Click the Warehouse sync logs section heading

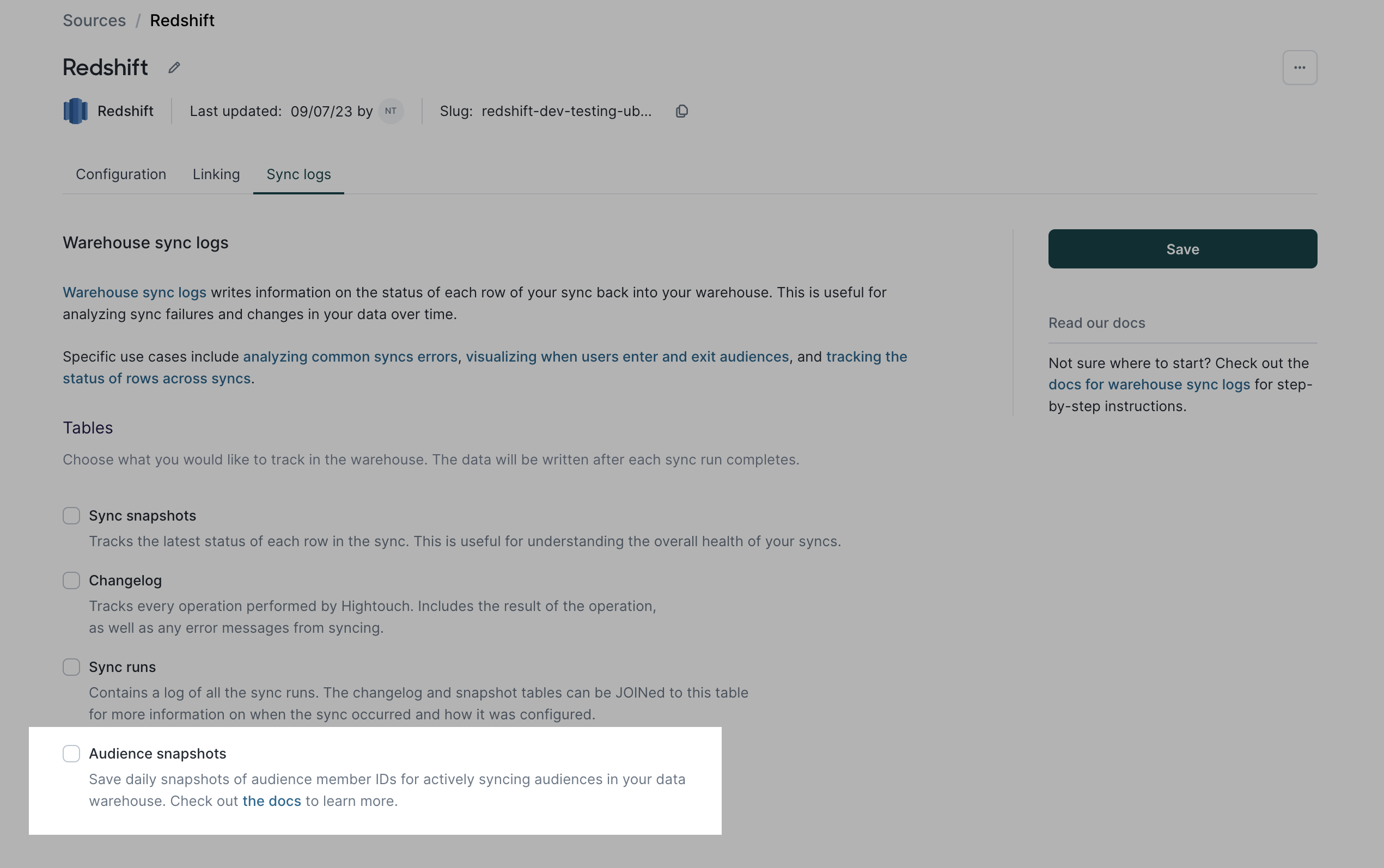(x=145, y=243)
